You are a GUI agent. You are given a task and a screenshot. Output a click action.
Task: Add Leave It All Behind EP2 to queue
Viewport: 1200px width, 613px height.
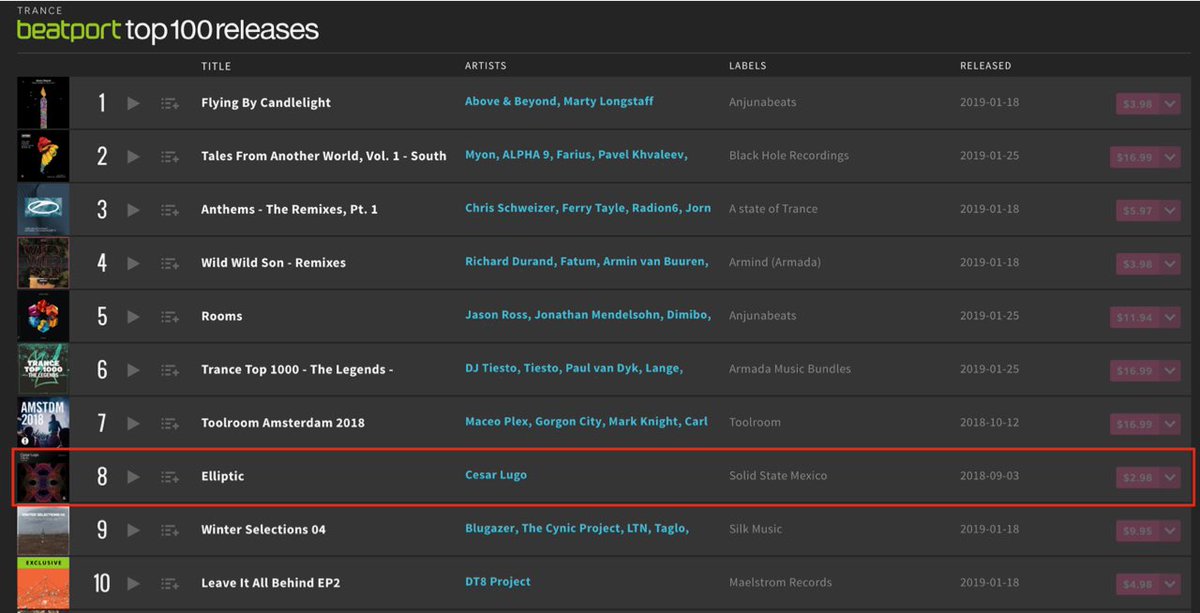170,583
